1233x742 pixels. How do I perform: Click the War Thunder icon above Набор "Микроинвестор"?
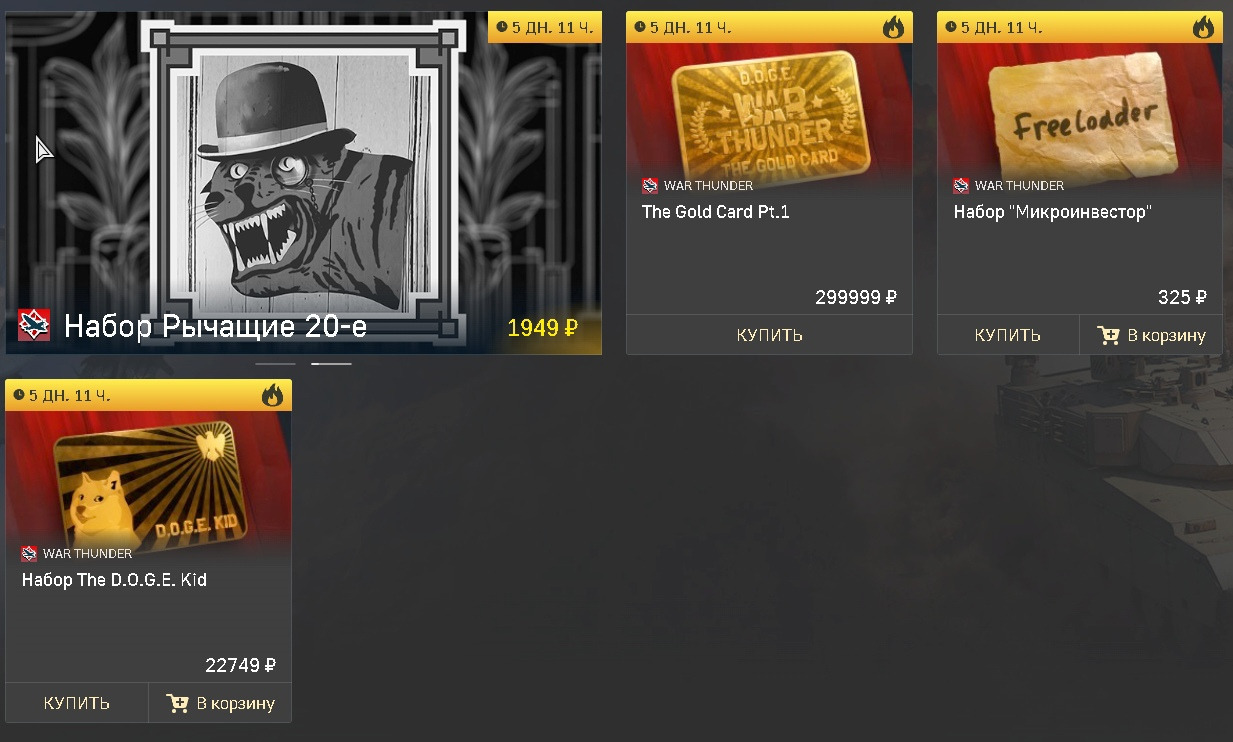(x=961, y=185)
